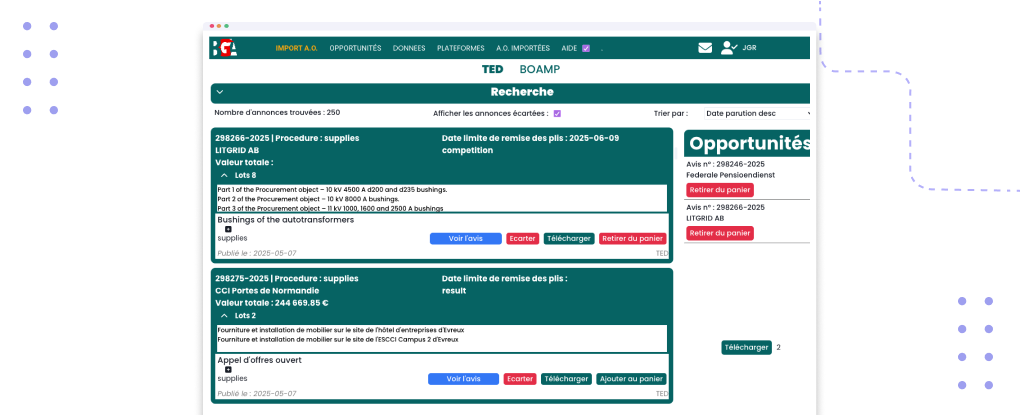Uncheck Afficher les annonces écartées checkbox
Viewport: 1020px width, 415px height.
(x=557, y=113)
